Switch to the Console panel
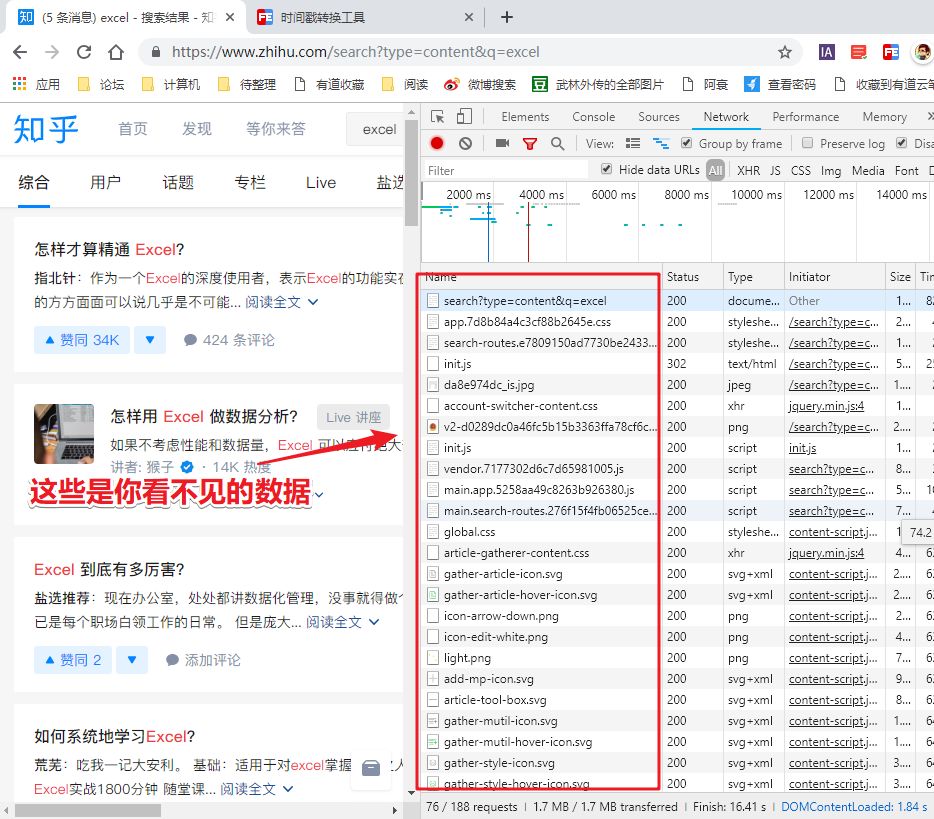 593,116
